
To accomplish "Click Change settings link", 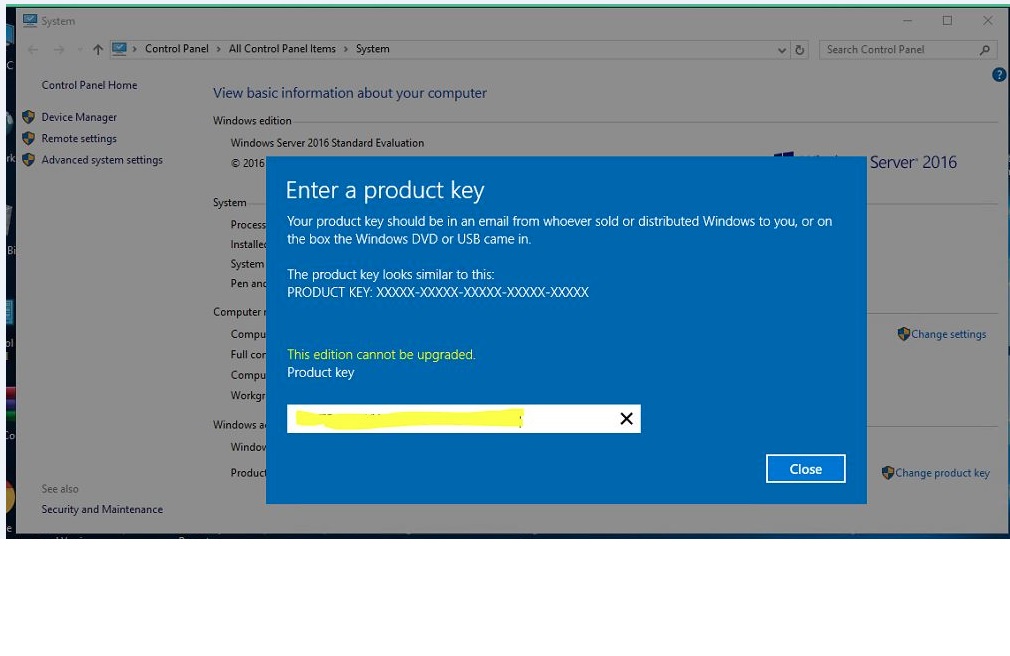I will [948, 334].
